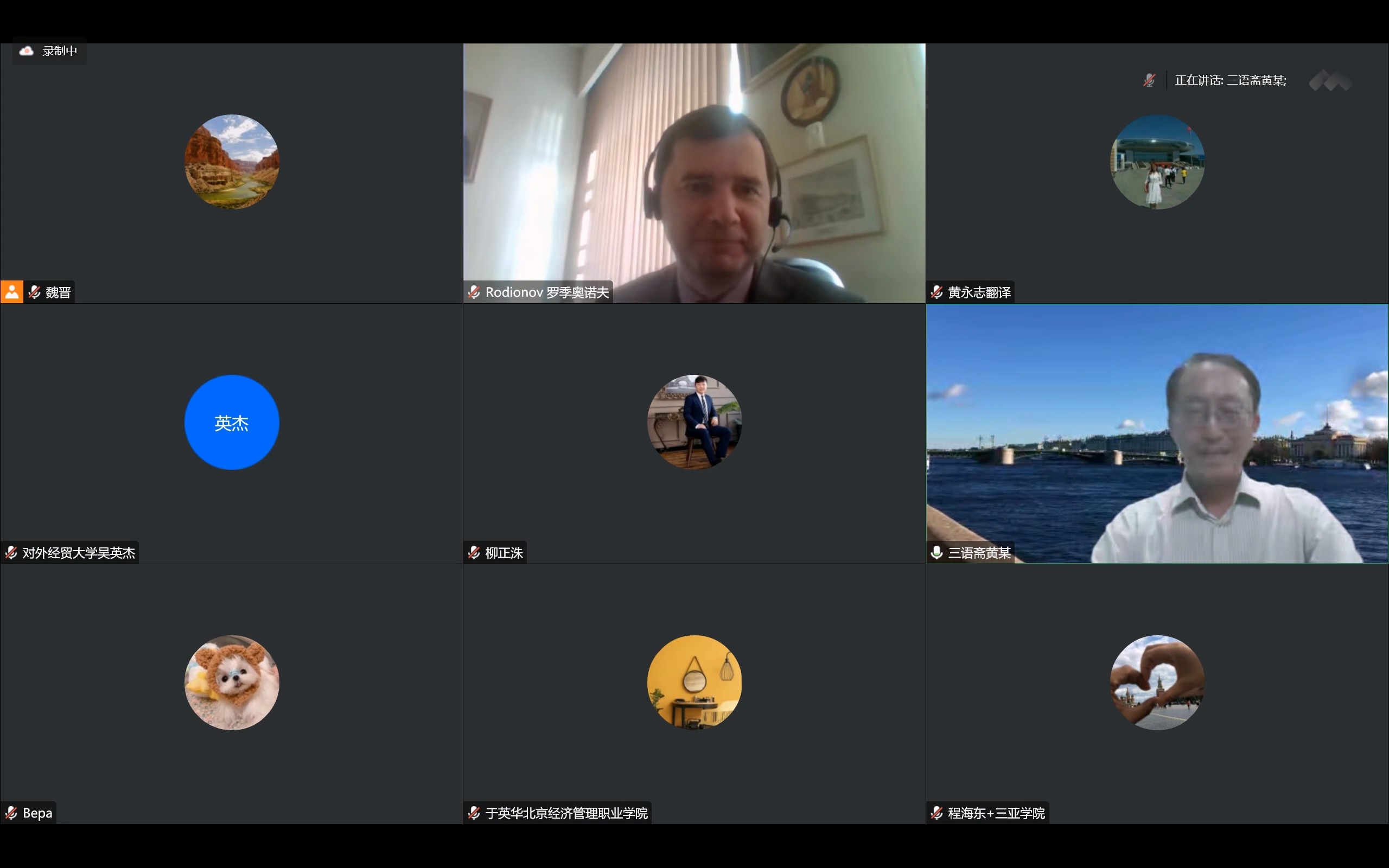Screen dimensions: 1389x868
Task: Click the 录制中 recording label
Action: [x=60, y=51]
